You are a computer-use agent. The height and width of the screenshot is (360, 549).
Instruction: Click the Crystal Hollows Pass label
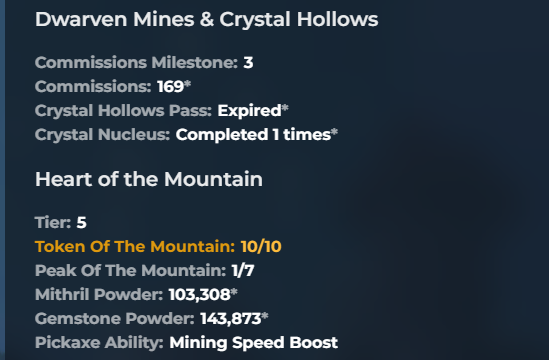point(123,111)
